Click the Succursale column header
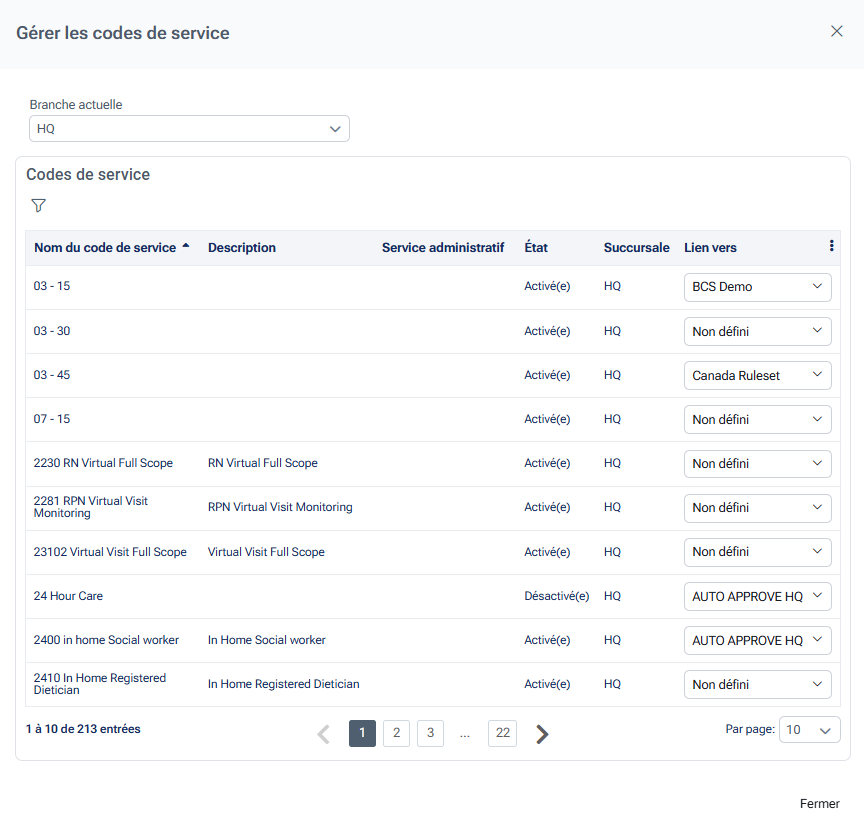The width and height of the screenshot is (864, 829). point(636,248)
